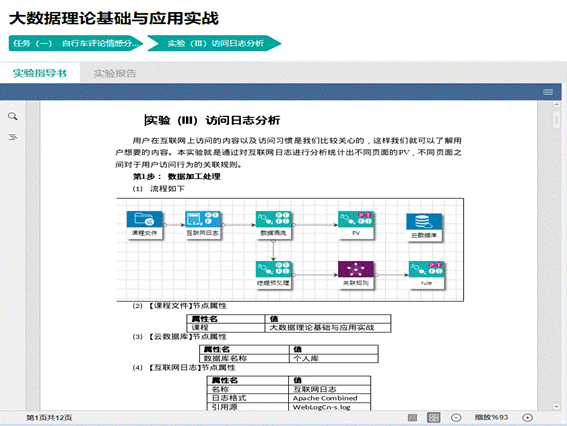Click the 互联网日志 node in flowchart
The height and width of the screenshot is (426, 567).
point(202,225)
